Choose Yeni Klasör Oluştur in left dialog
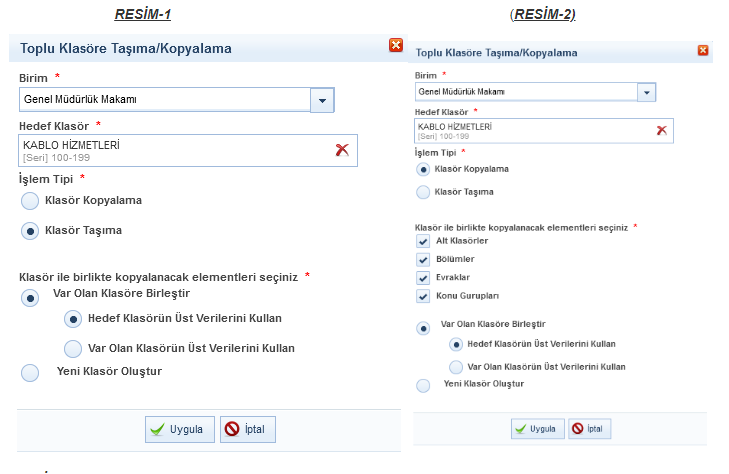This screenshot has height=474, width=729. [30, 372]
